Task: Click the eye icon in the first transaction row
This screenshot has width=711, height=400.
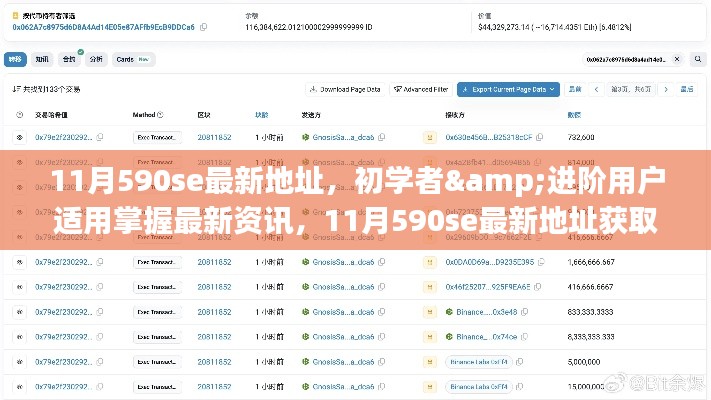Action: [x=19, y=137]
